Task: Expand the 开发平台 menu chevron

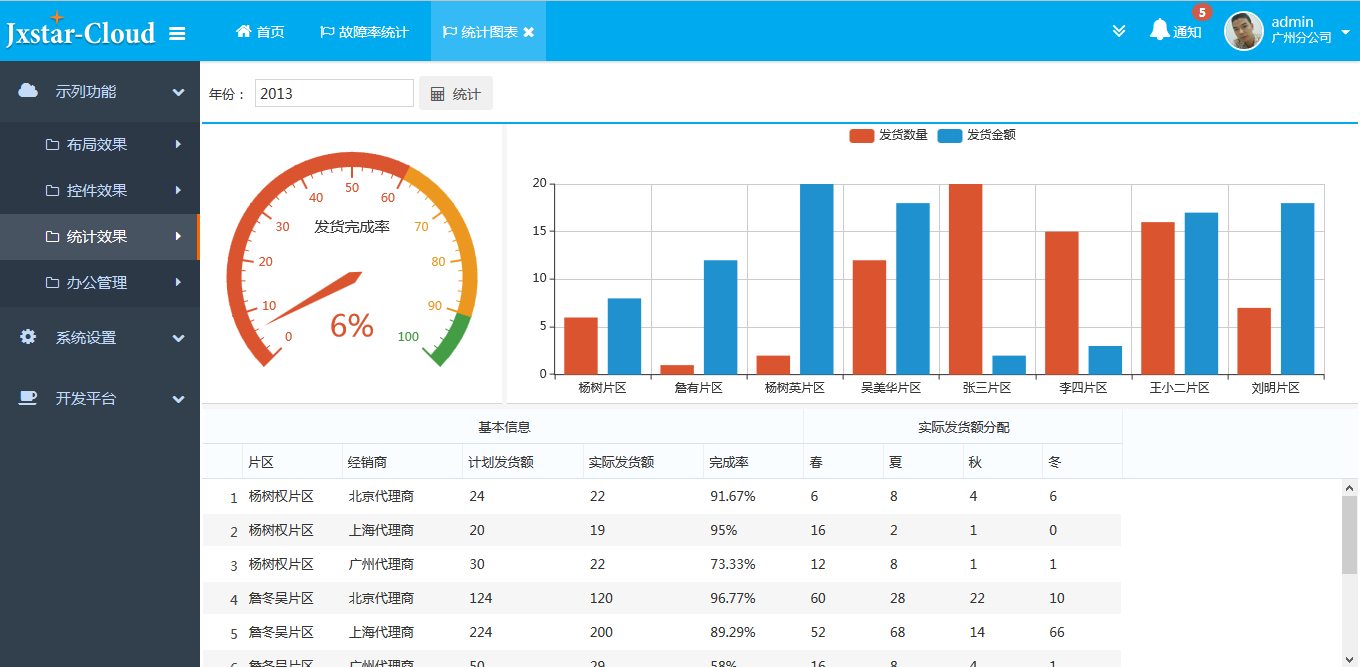Action: pyautogui.click(x=179, y=399)
